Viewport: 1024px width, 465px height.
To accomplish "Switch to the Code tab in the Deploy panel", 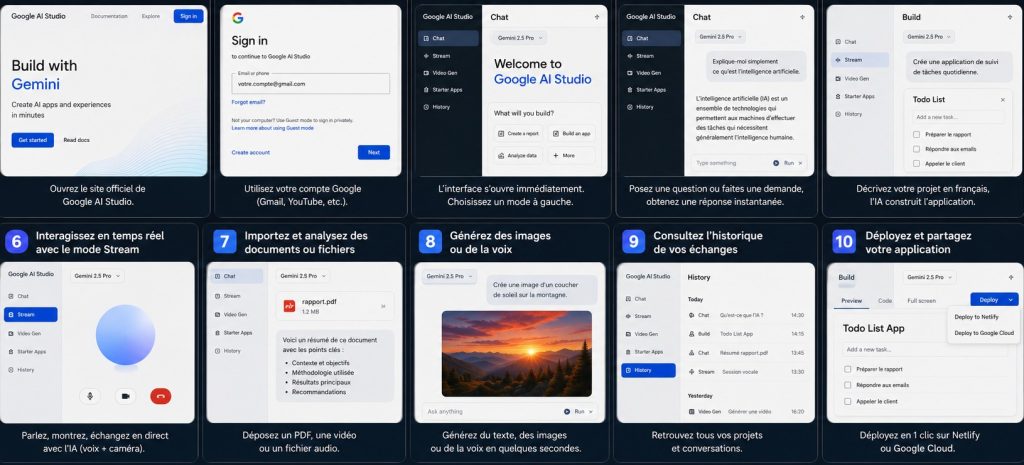I will tap(885, 300).
